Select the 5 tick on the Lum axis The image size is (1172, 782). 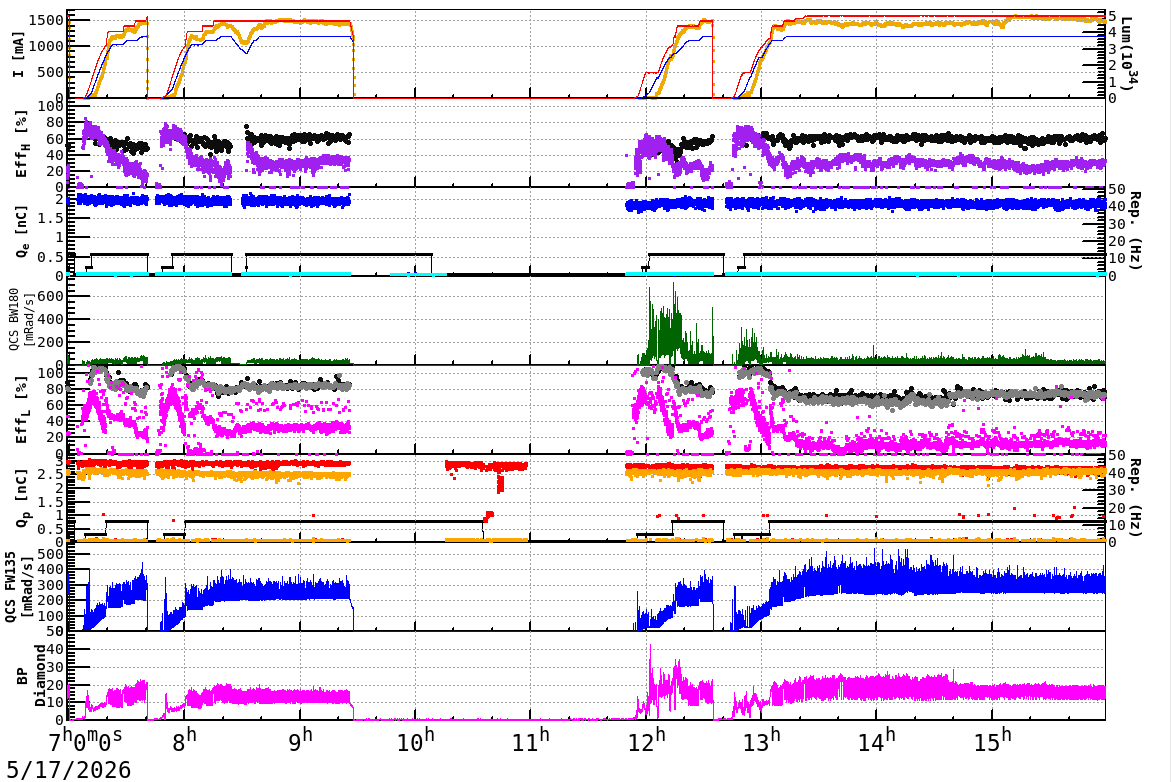[x=1112, y=16]
